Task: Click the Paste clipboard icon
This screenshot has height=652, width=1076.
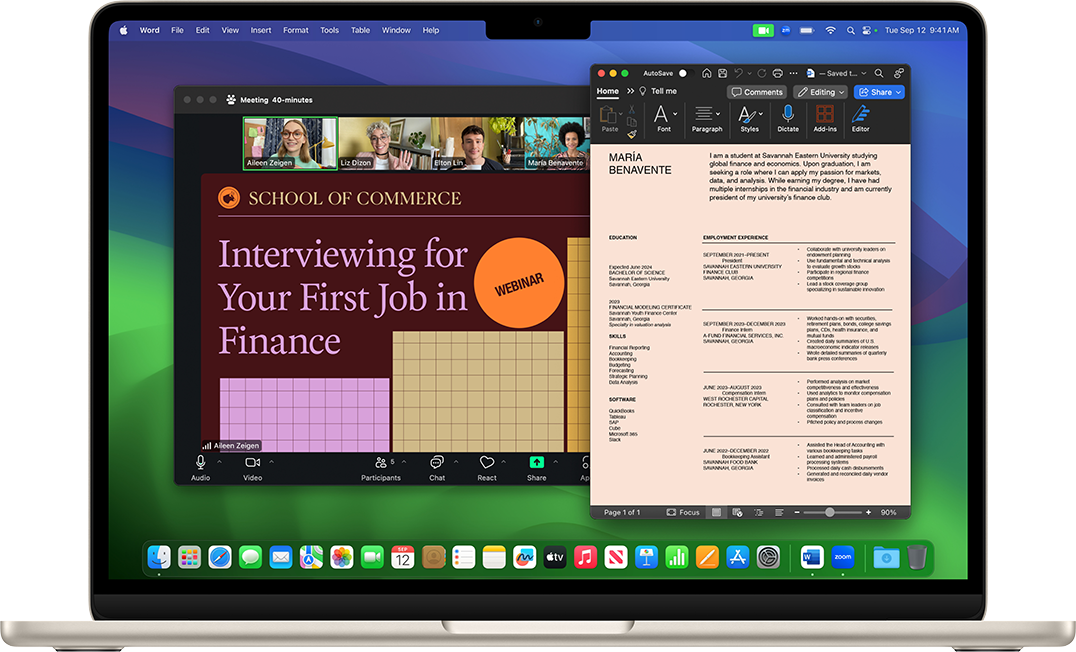Action: [x=608, y=114]
